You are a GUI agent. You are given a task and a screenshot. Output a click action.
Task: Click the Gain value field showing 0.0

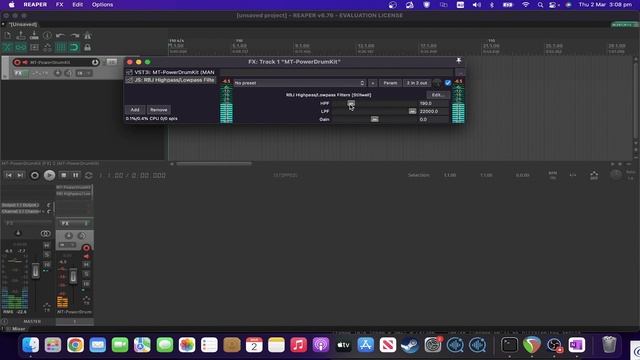(x=433, y=119)
